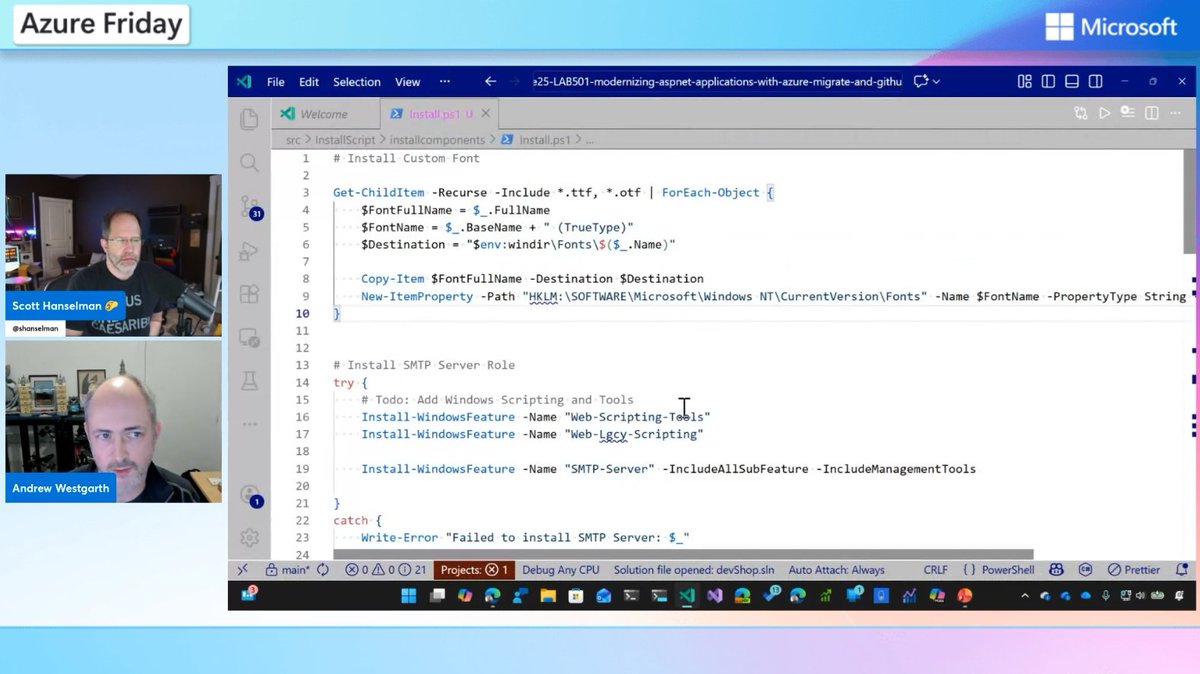Screen dimensions: 1200x674
Task: Switch the main* git branch
Action: coord(287,570)
